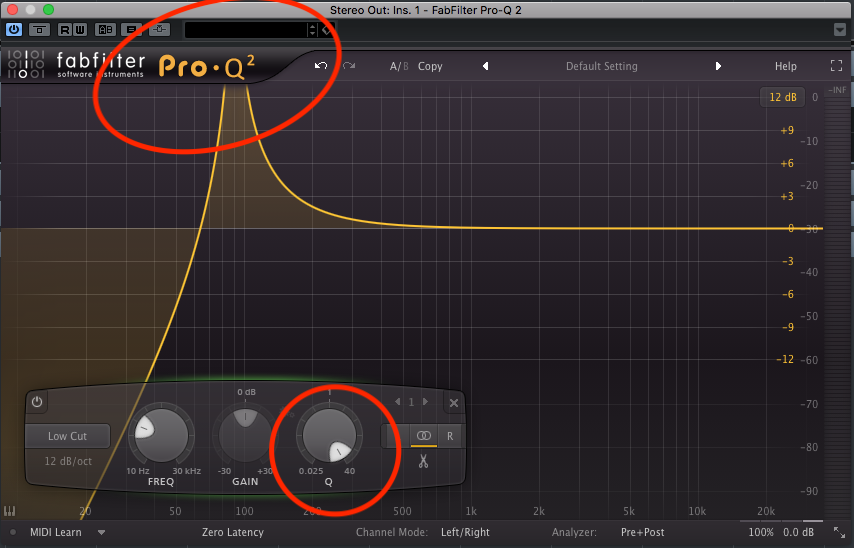Toggle the piano display keyboard icon
This screenshot has height=548, width=854.
pos(10,511)
